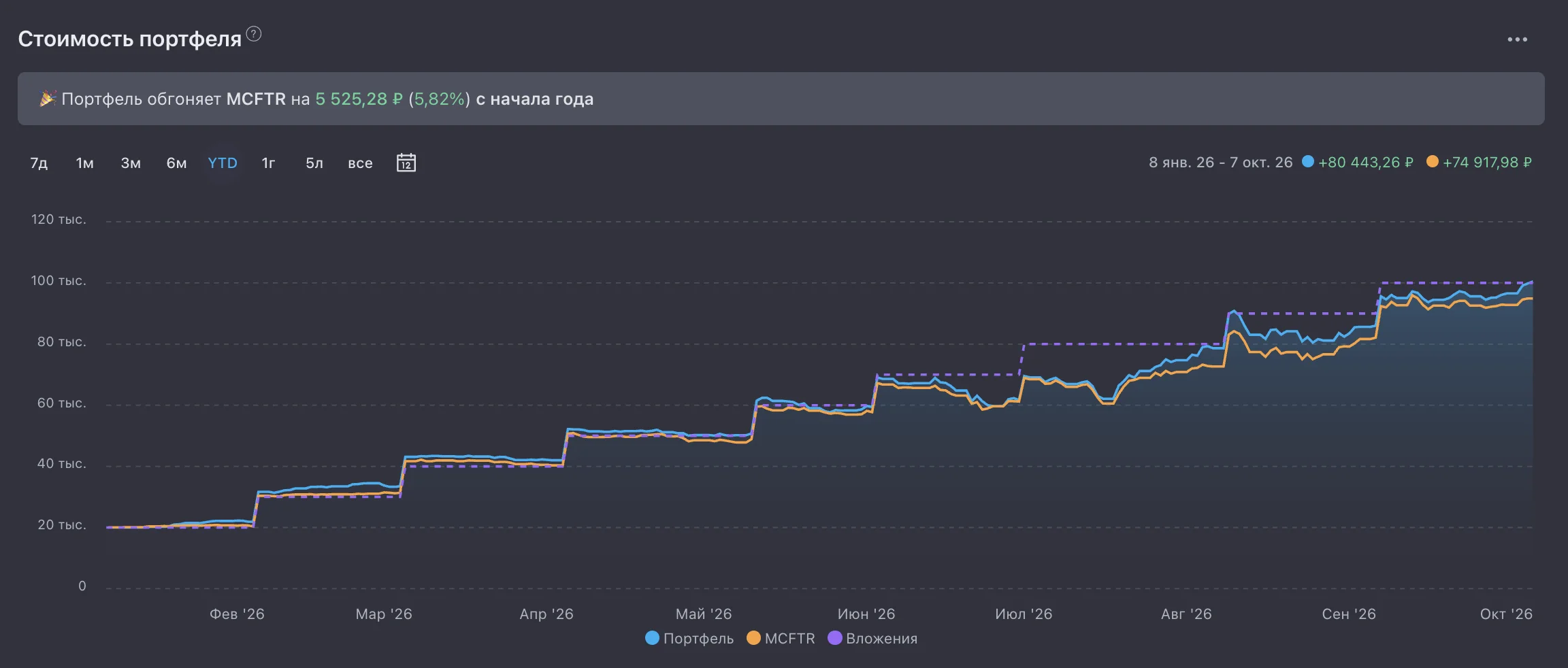Switch chart to 3м period
Screen dimensions: 1568x668
[131, 163]
